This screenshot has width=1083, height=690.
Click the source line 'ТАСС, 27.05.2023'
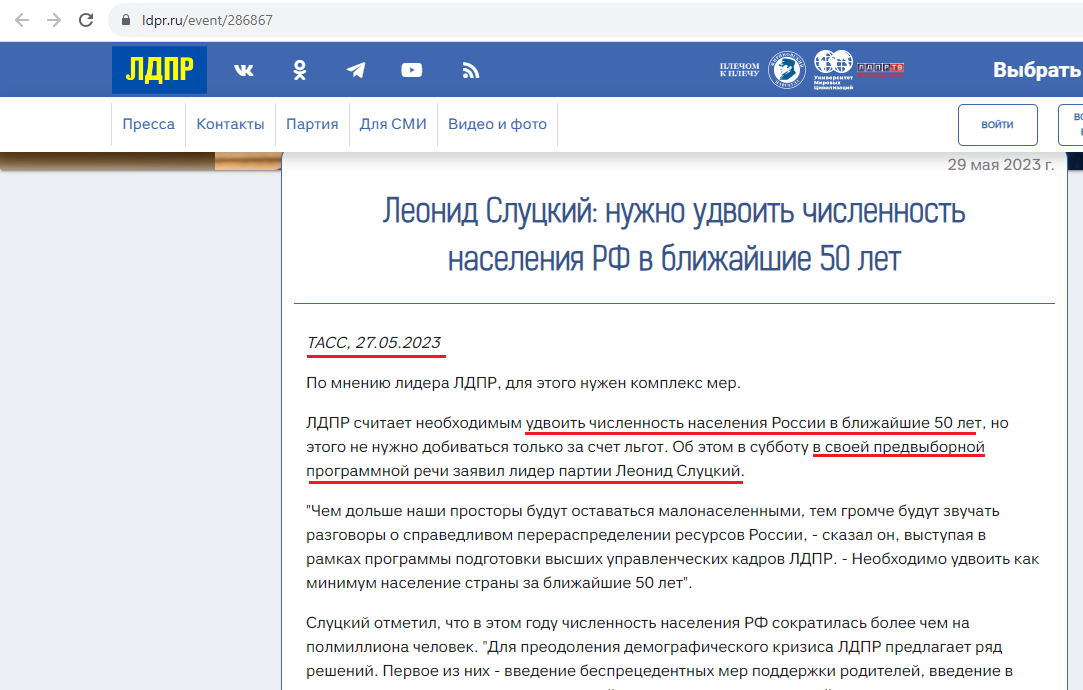(374, 343)
